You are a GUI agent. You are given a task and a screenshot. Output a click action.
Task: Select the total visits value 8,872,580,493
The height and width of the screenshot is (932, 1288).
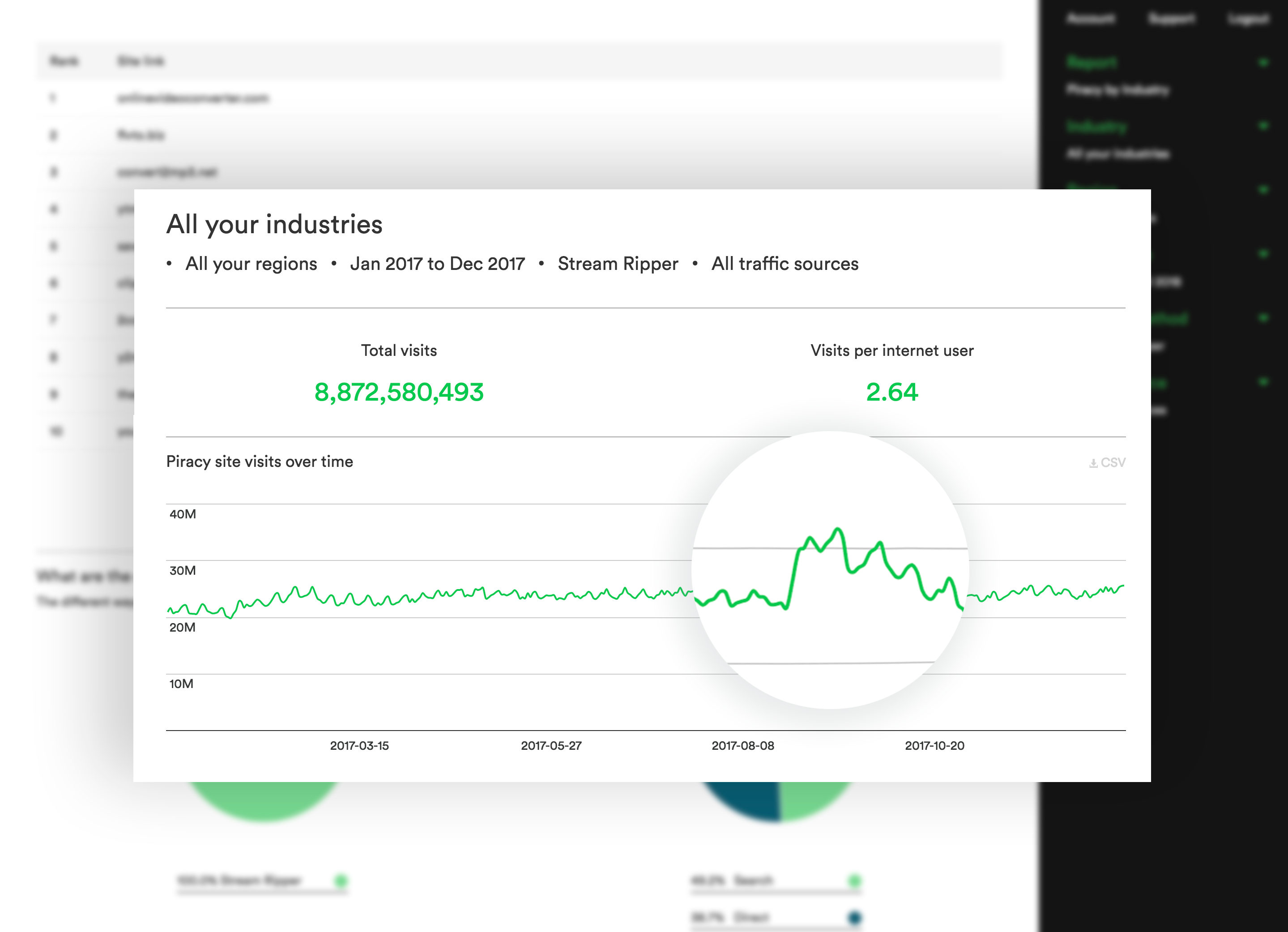(x=399, y=393)
